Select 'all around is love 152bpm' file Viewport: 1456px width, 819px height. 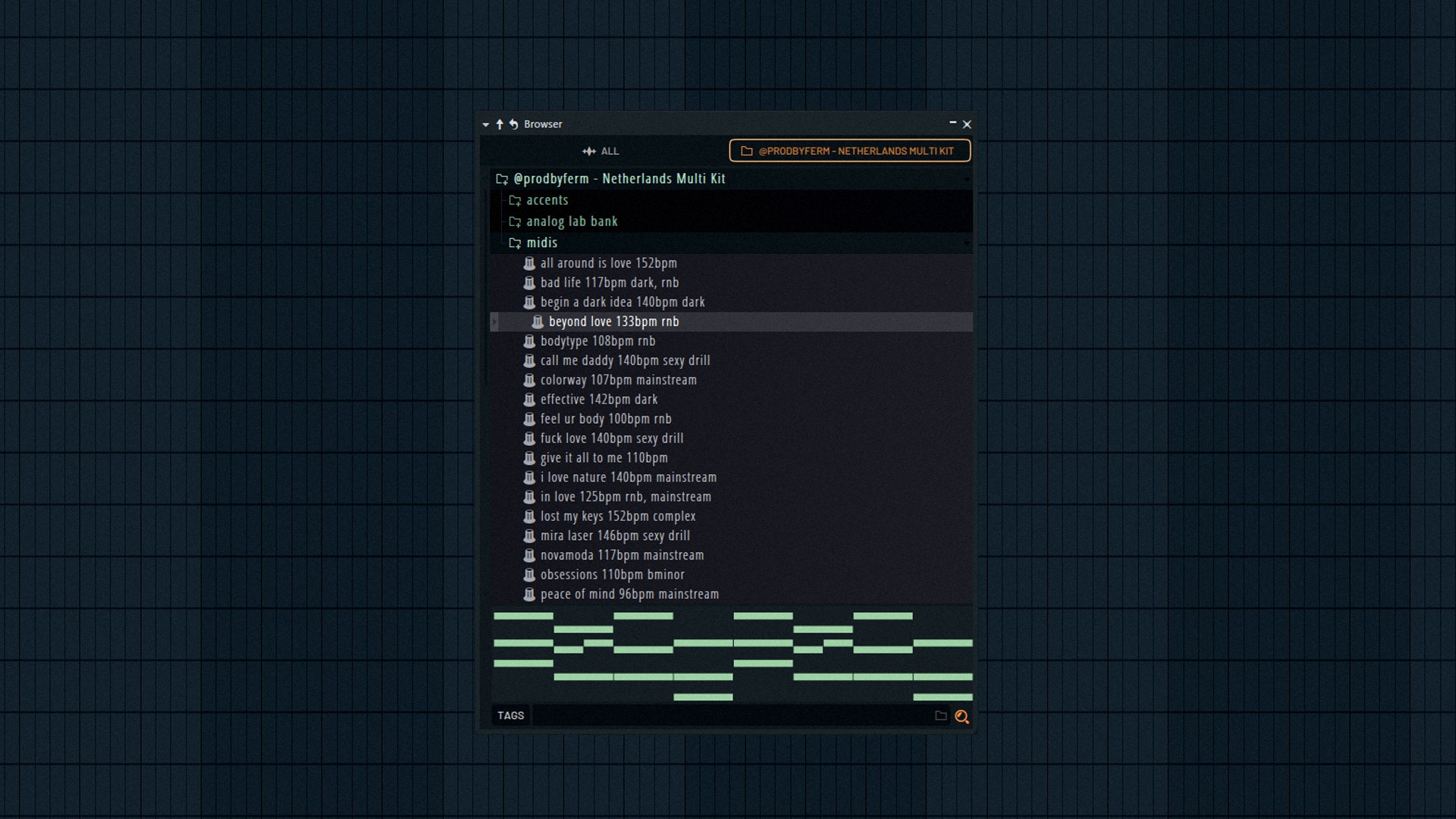click(x=731, y=263)
